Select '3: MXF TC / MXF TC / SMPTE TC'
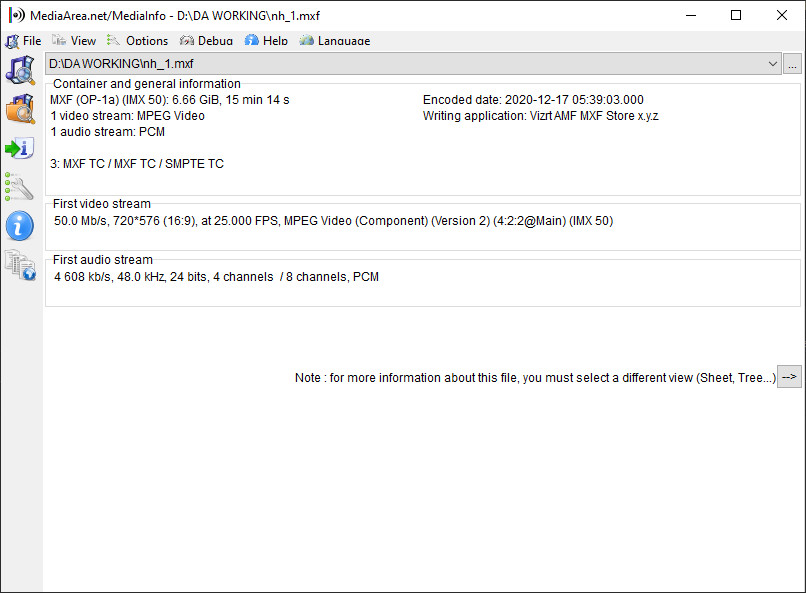Screen dimensions: 806x593 tap(137, 163)
